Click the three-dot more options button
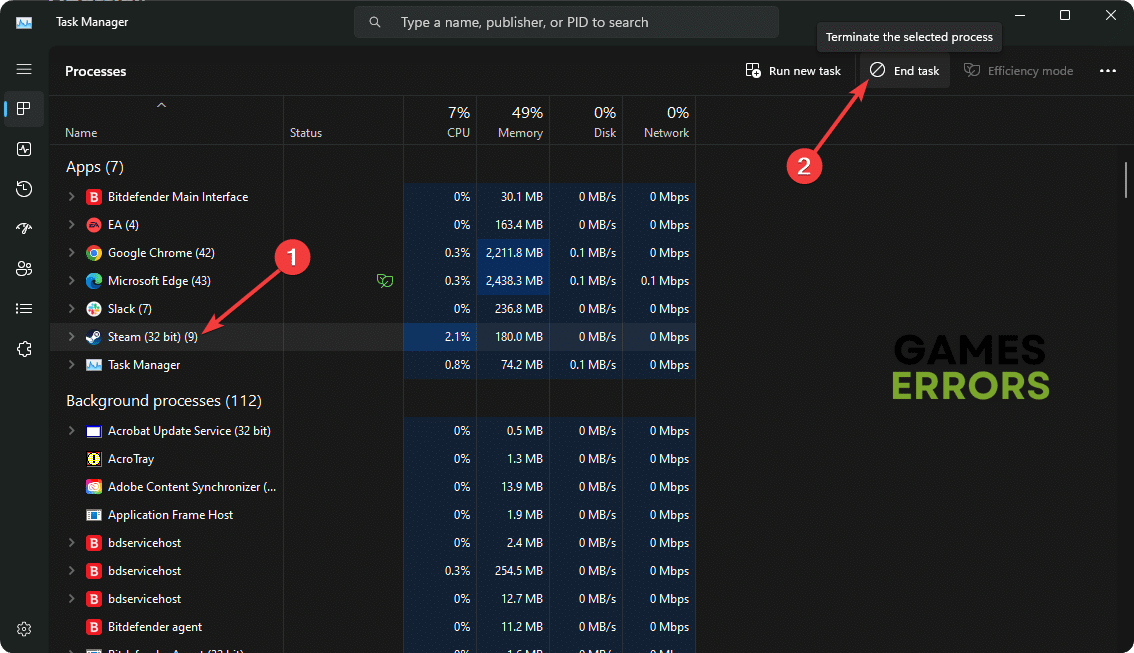 1107,71
